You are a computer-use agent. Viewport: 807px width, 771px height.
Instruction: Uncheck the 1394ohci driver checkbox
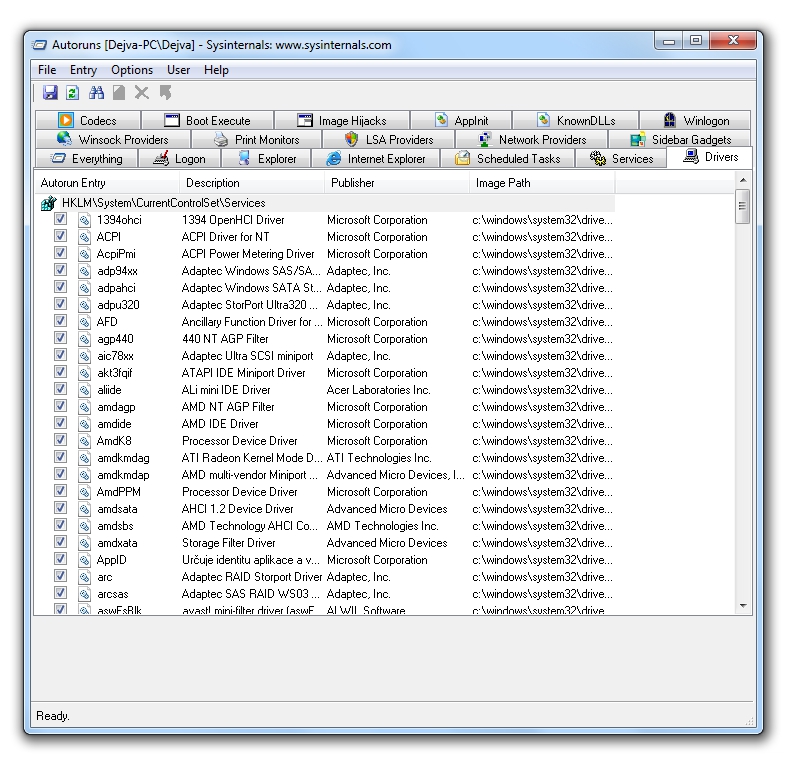pyautogui.click(x=60, y=219)
